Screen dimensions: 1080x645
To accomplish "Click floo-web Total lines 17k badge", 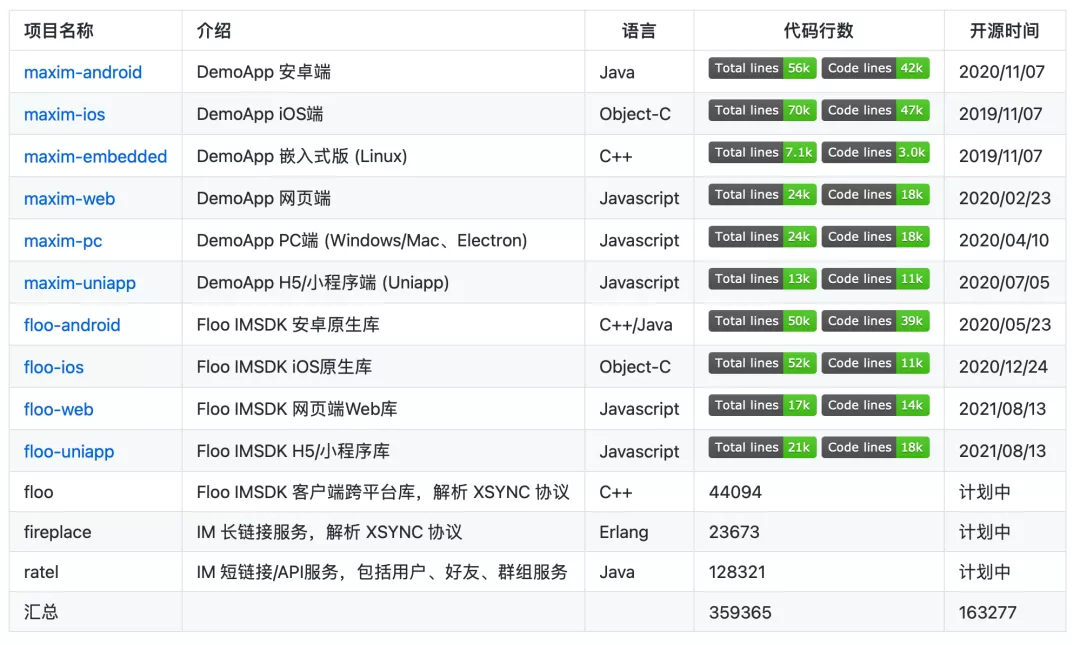I will click(762, 405).
